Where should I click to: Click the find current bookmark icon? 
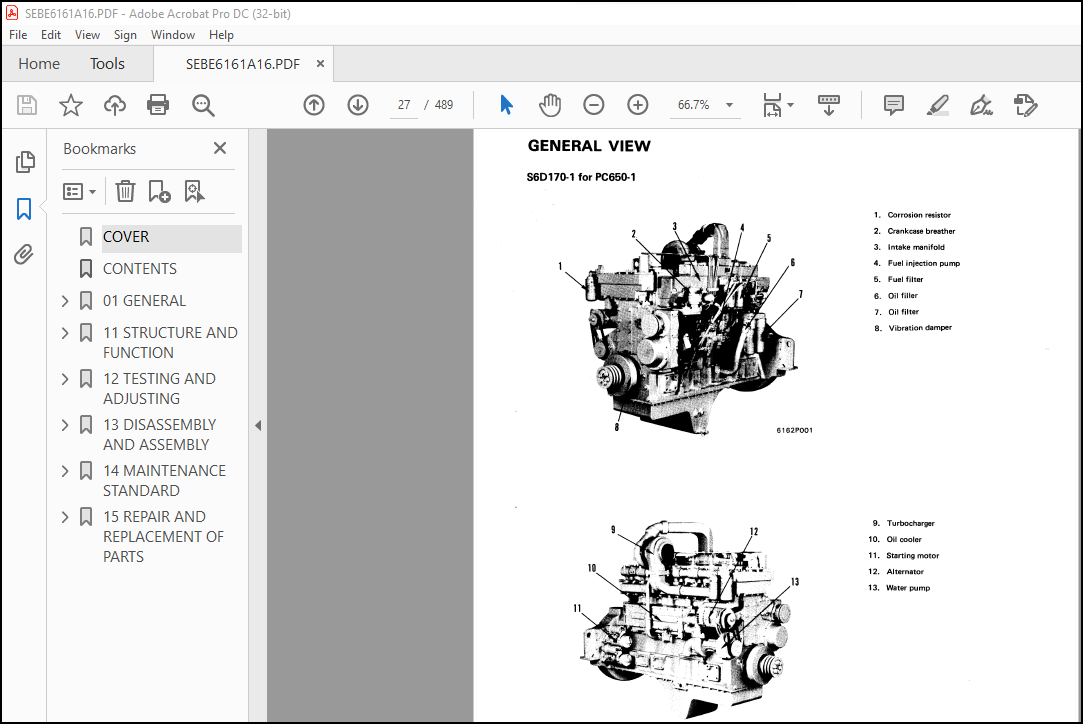(x=195, y=191)
